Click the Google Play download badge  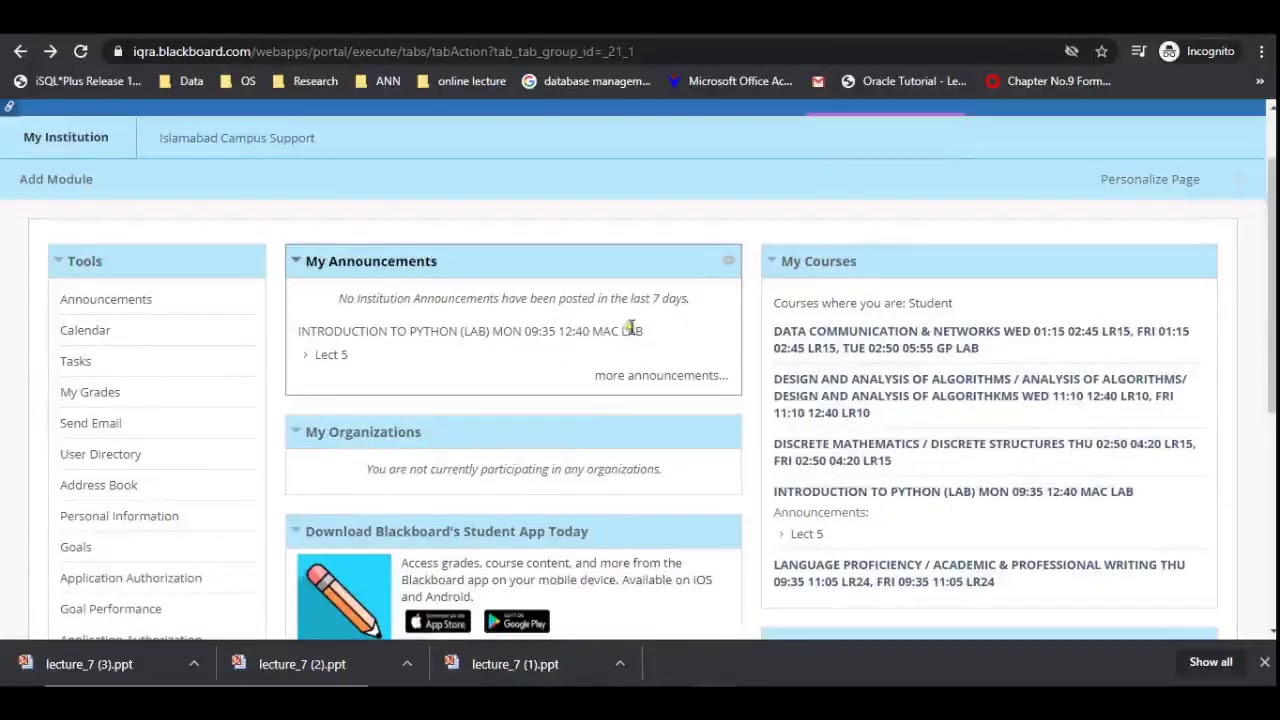coord(517,622)
